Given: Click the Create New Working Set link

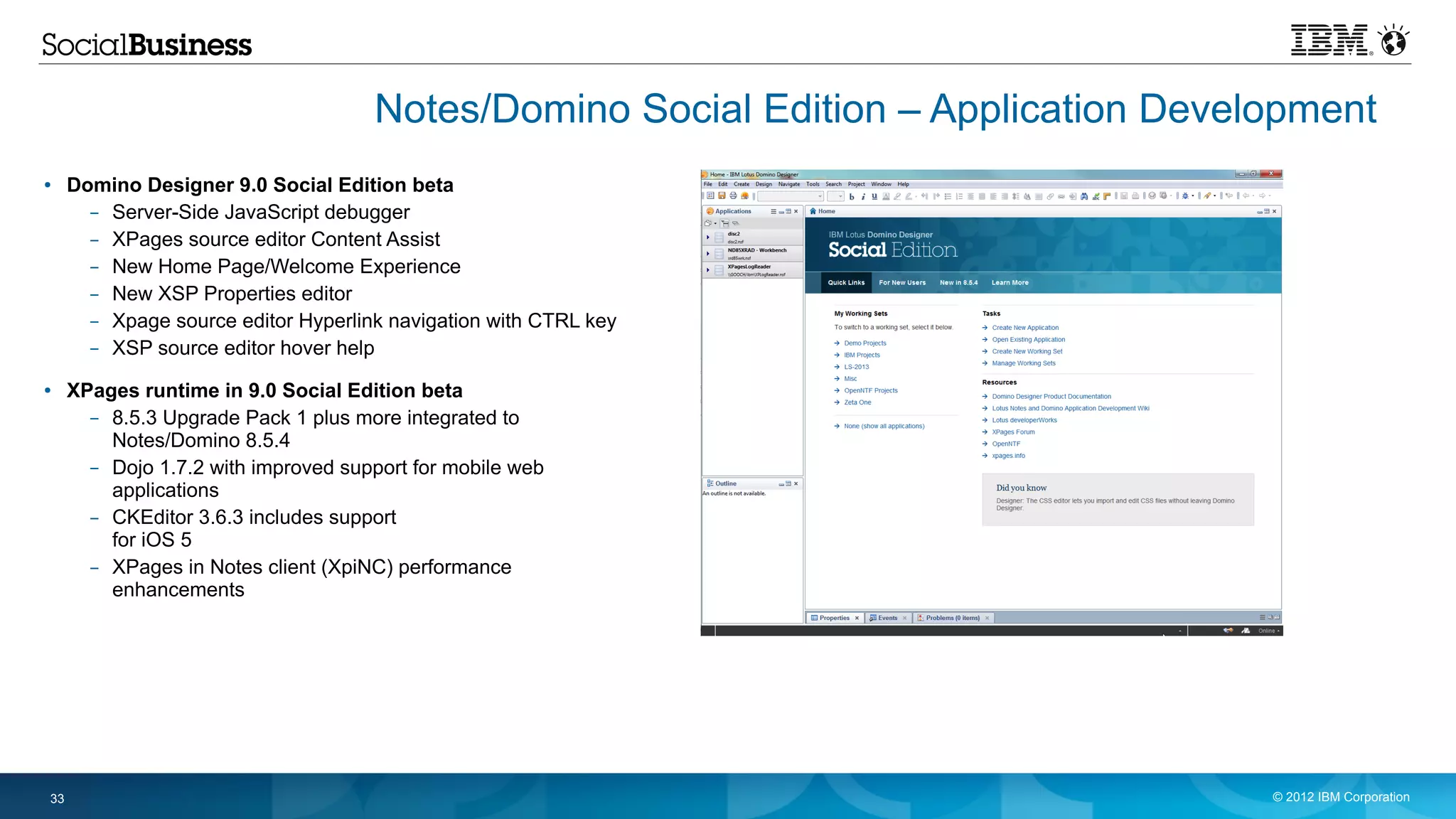Looking at the screenshot, I should coord(1027,351).
